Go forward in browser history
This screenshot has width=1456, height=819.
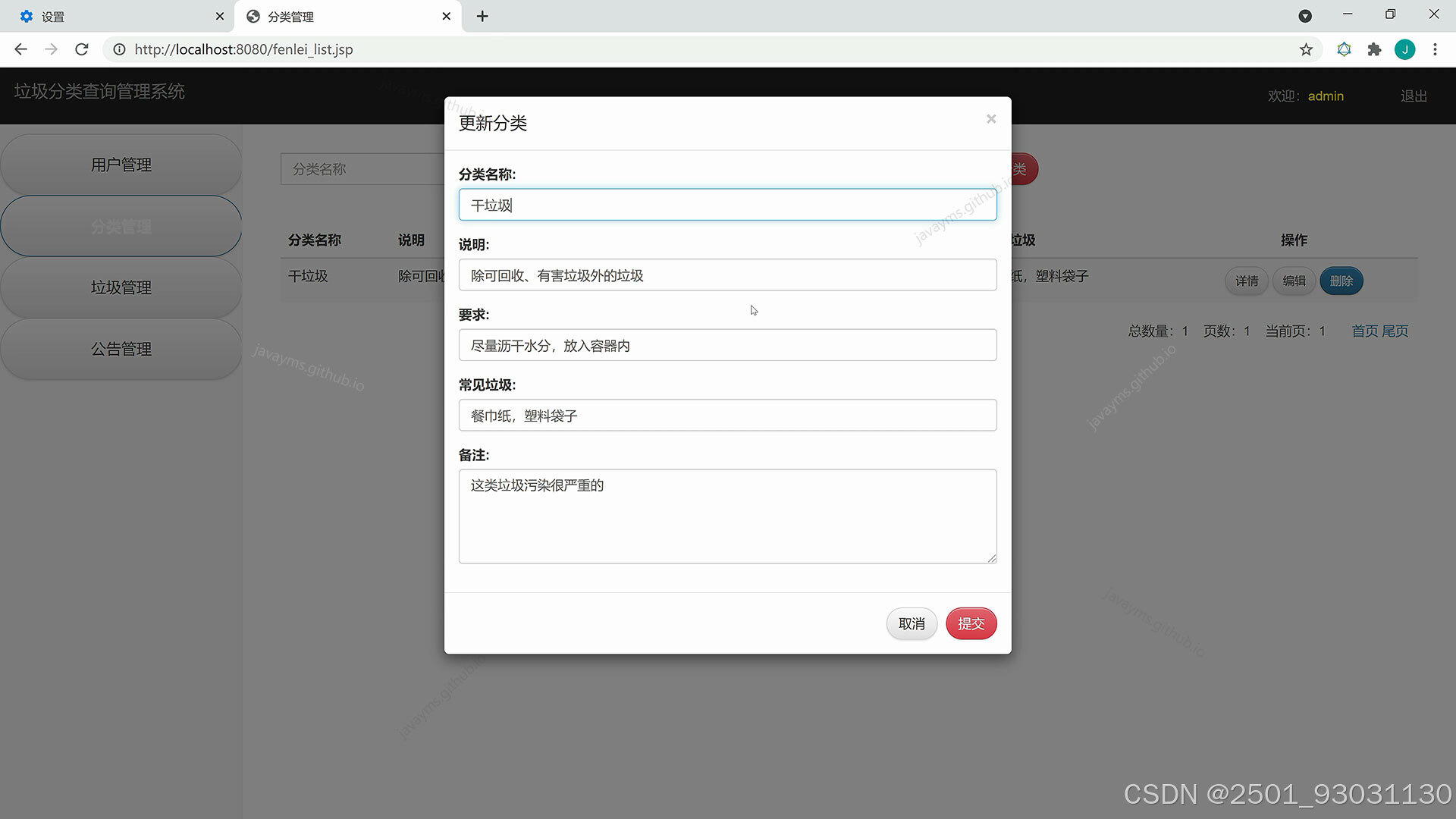[x=51, y=49]
